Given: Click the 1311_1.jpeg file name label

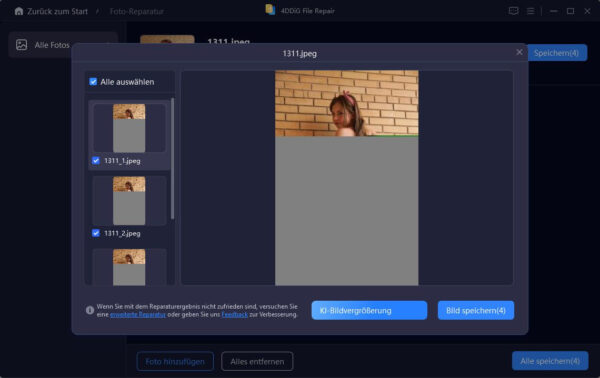Looking at the screenshot, I should (122, 161).
